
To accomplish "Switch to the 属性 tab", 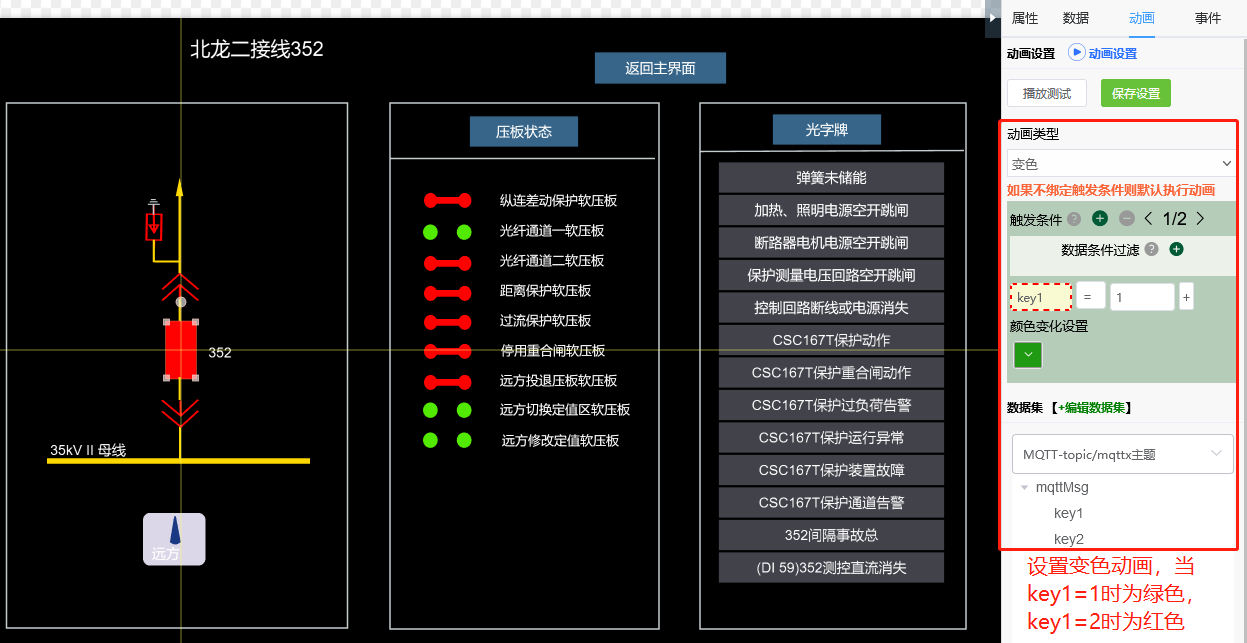I will tap(1024, 18).
